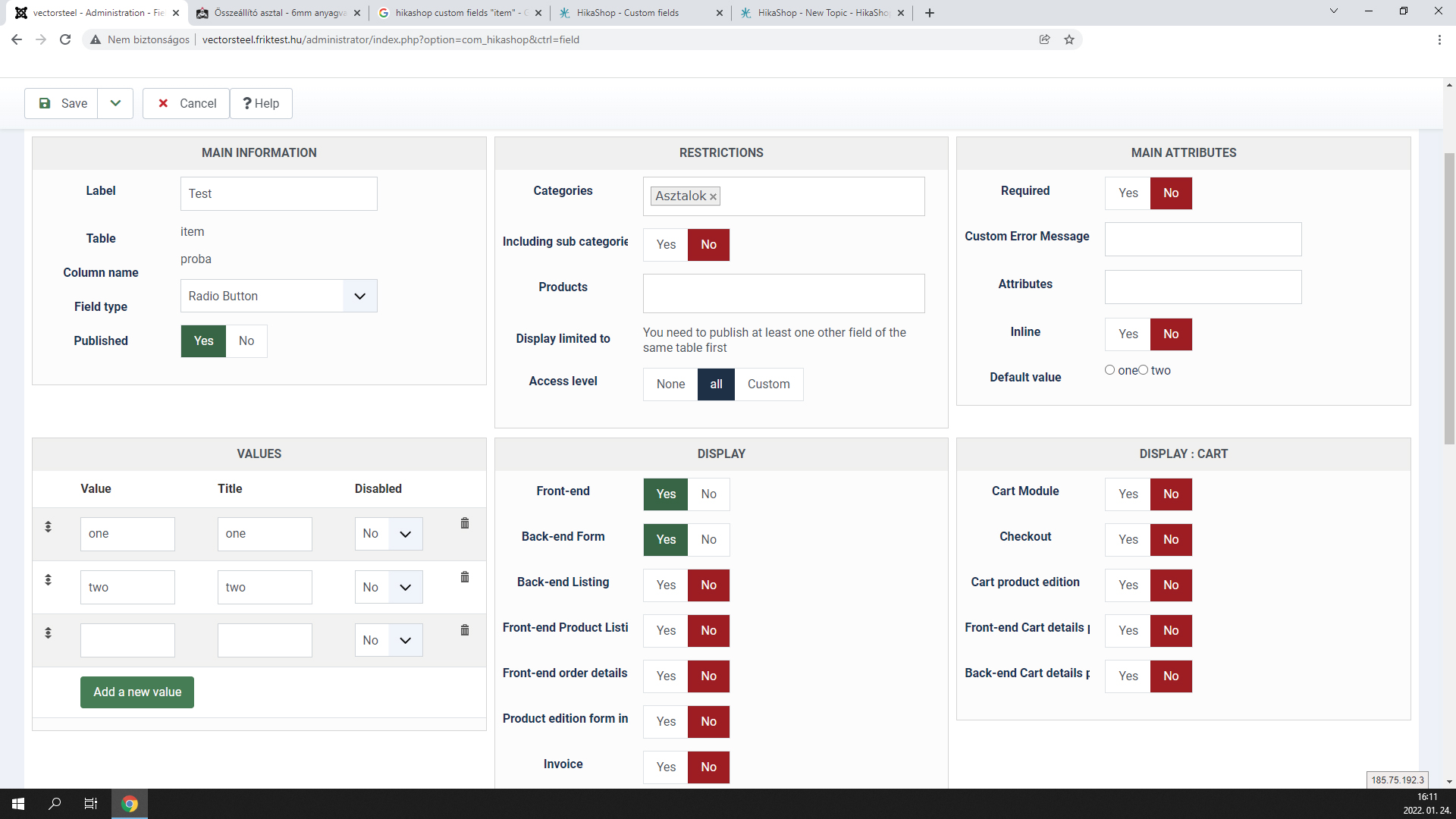The height and width of the screenshot is (819, 1456).
Task: Click the Cancel button
Action: click(x=187, y=103)
